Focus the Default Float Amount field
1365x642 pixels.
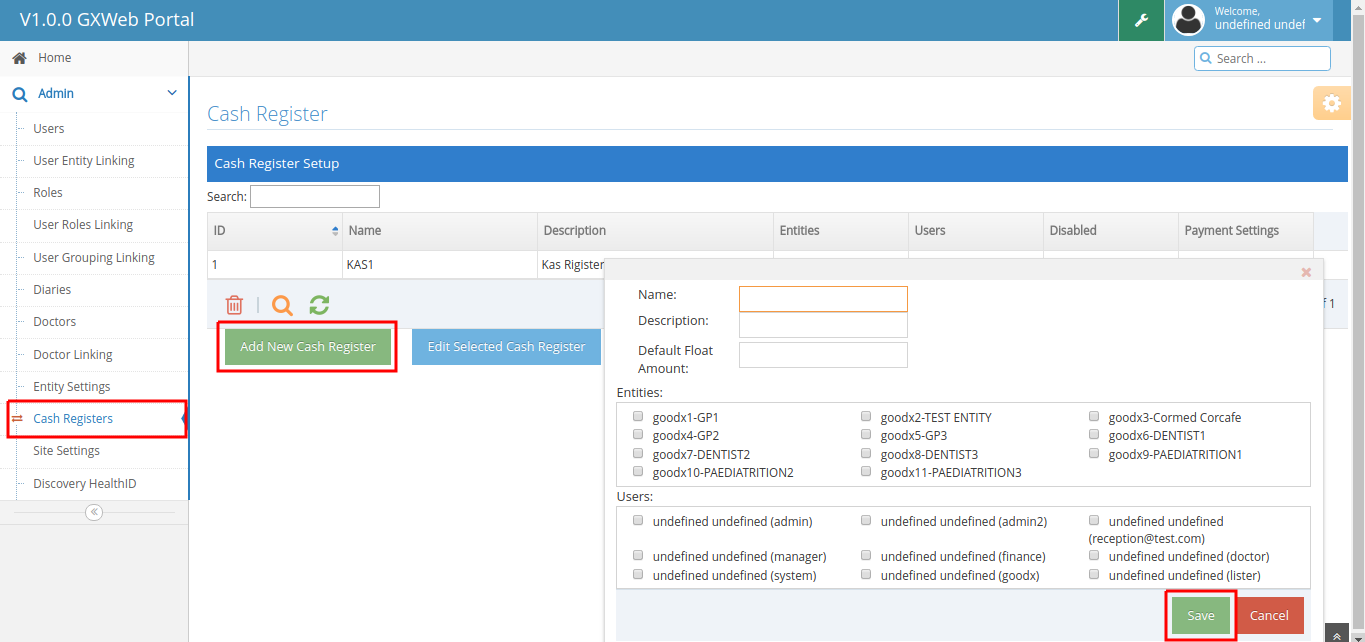823,355
